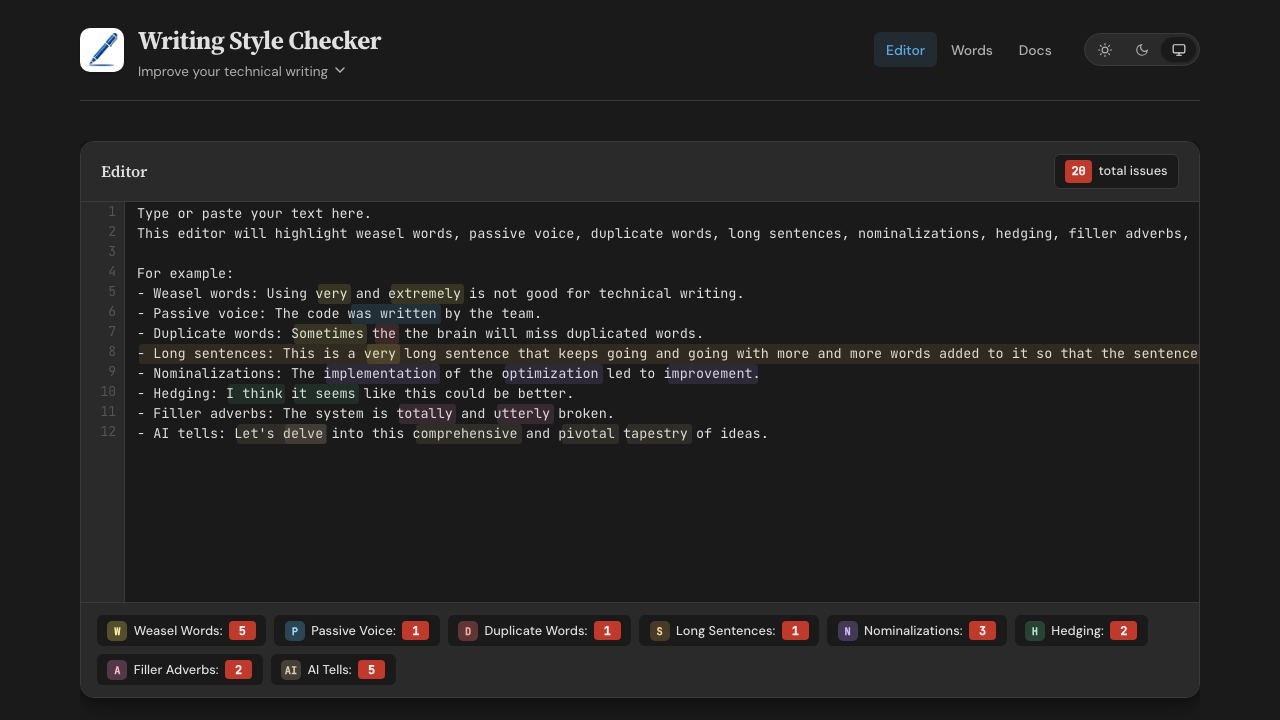
Task: Toggle Filler Adverbs filter chip
Action: (180, 670)
